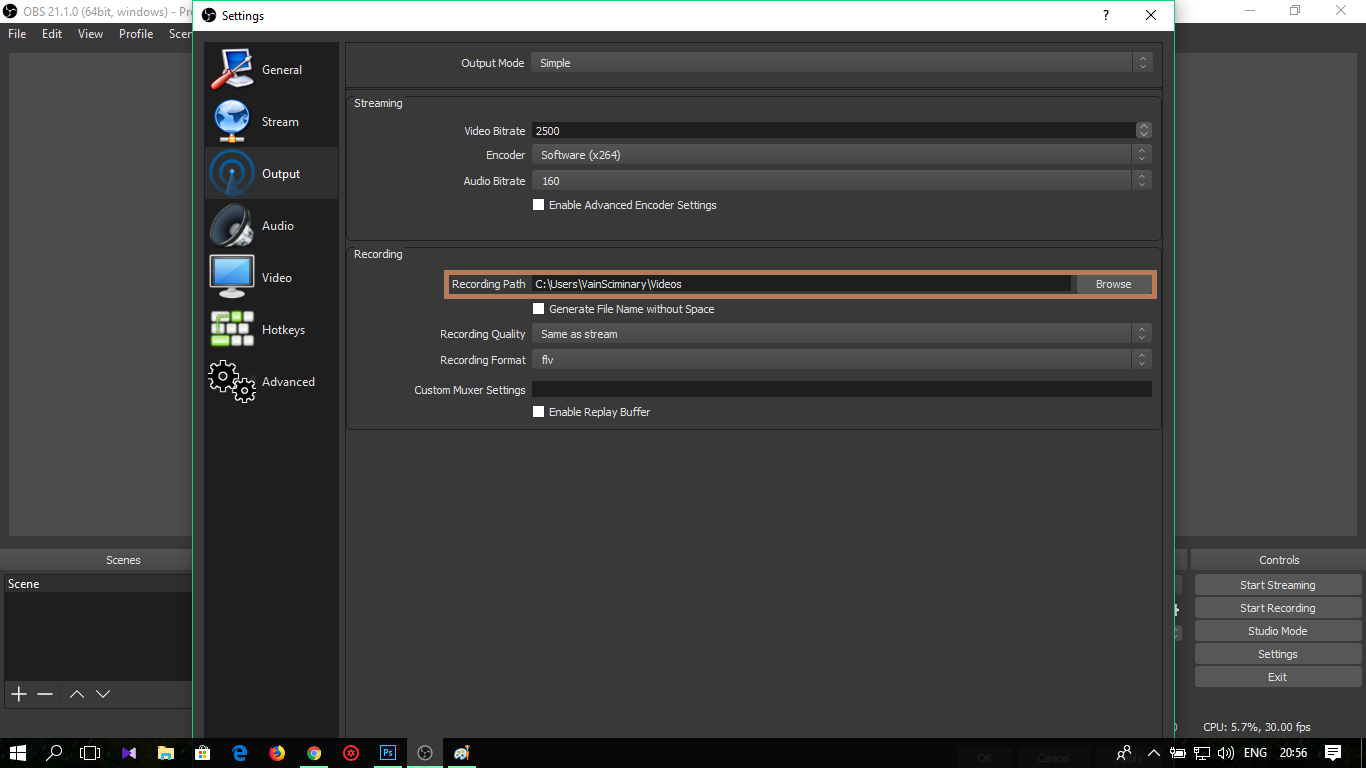
Task: Click the Custom Muxer Settings field
Action: pyautogui.click(x=842, y=389)
